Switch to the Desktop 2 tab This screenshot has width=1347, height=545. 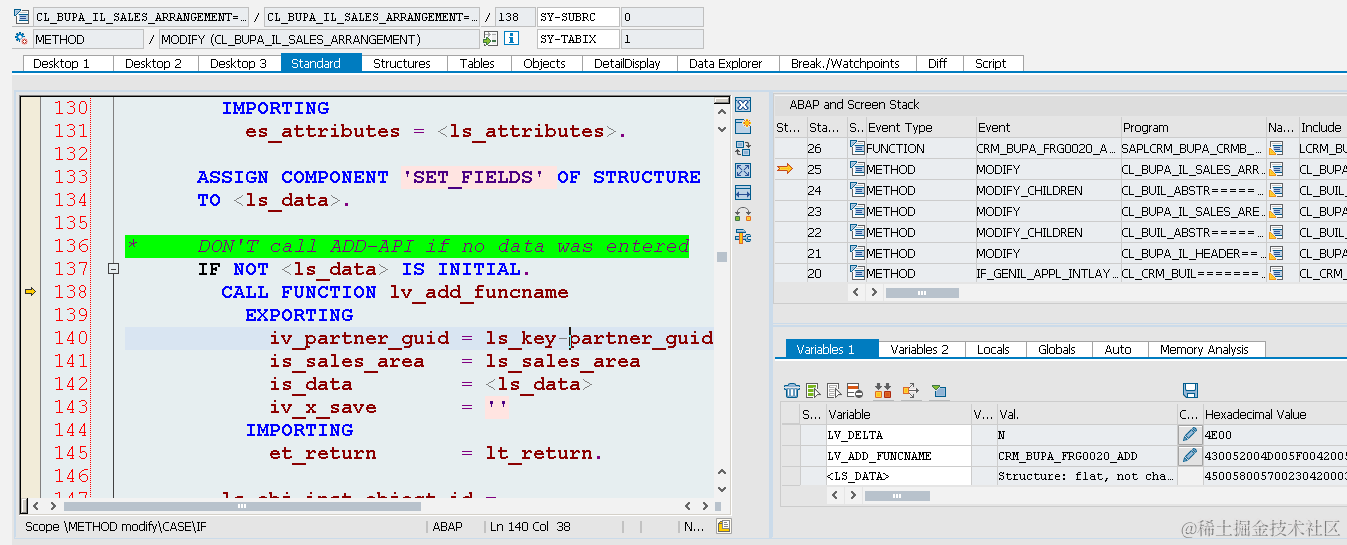click(x=153, y=63)
